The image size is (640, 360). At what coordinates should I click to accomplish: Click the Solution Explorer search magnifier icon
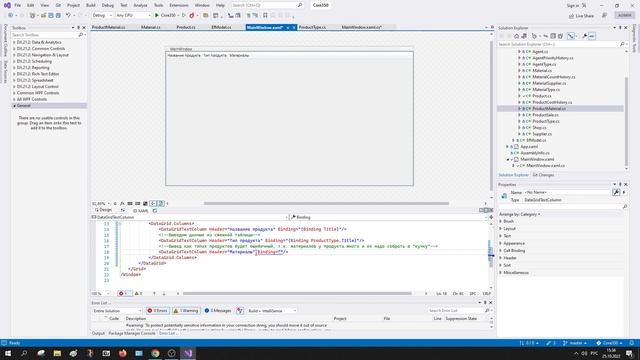[x=622, y=44]
